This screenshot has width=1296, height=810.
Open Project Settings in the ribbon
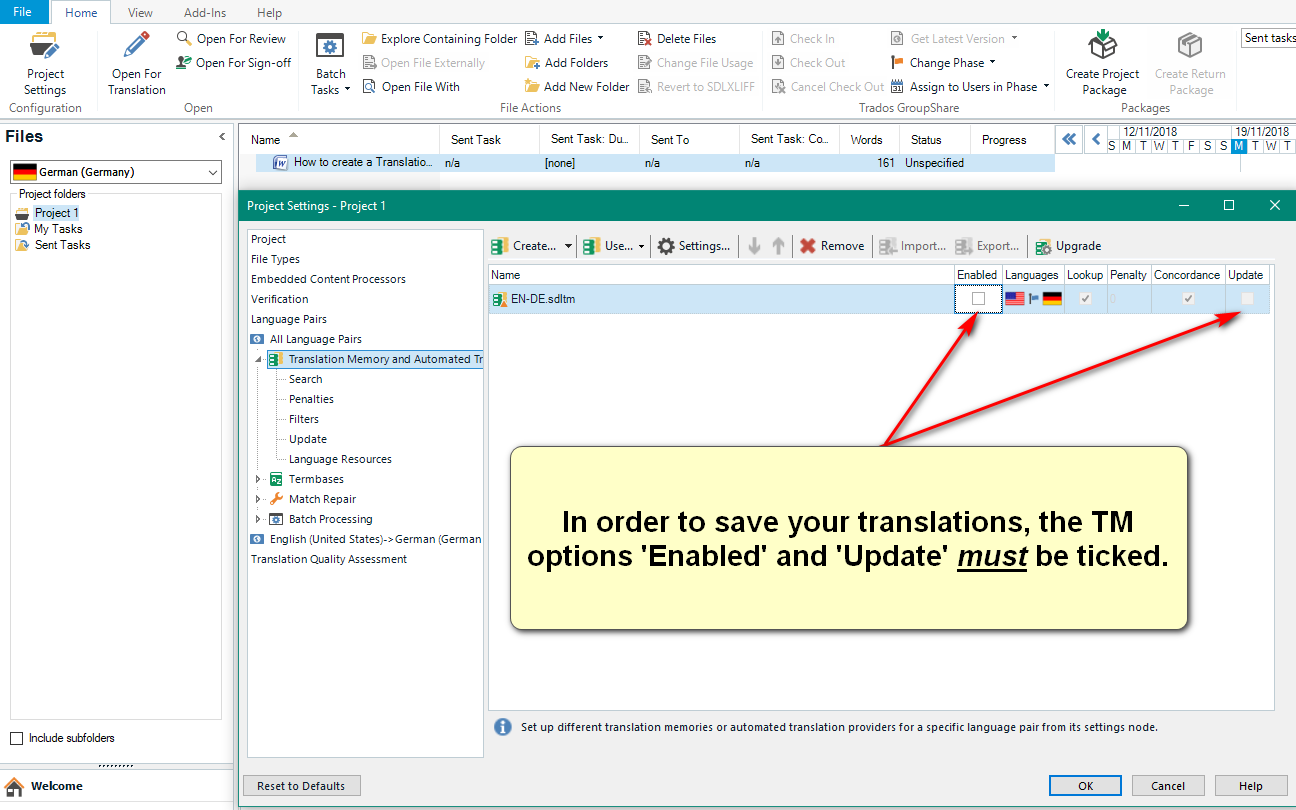(45, 65)
